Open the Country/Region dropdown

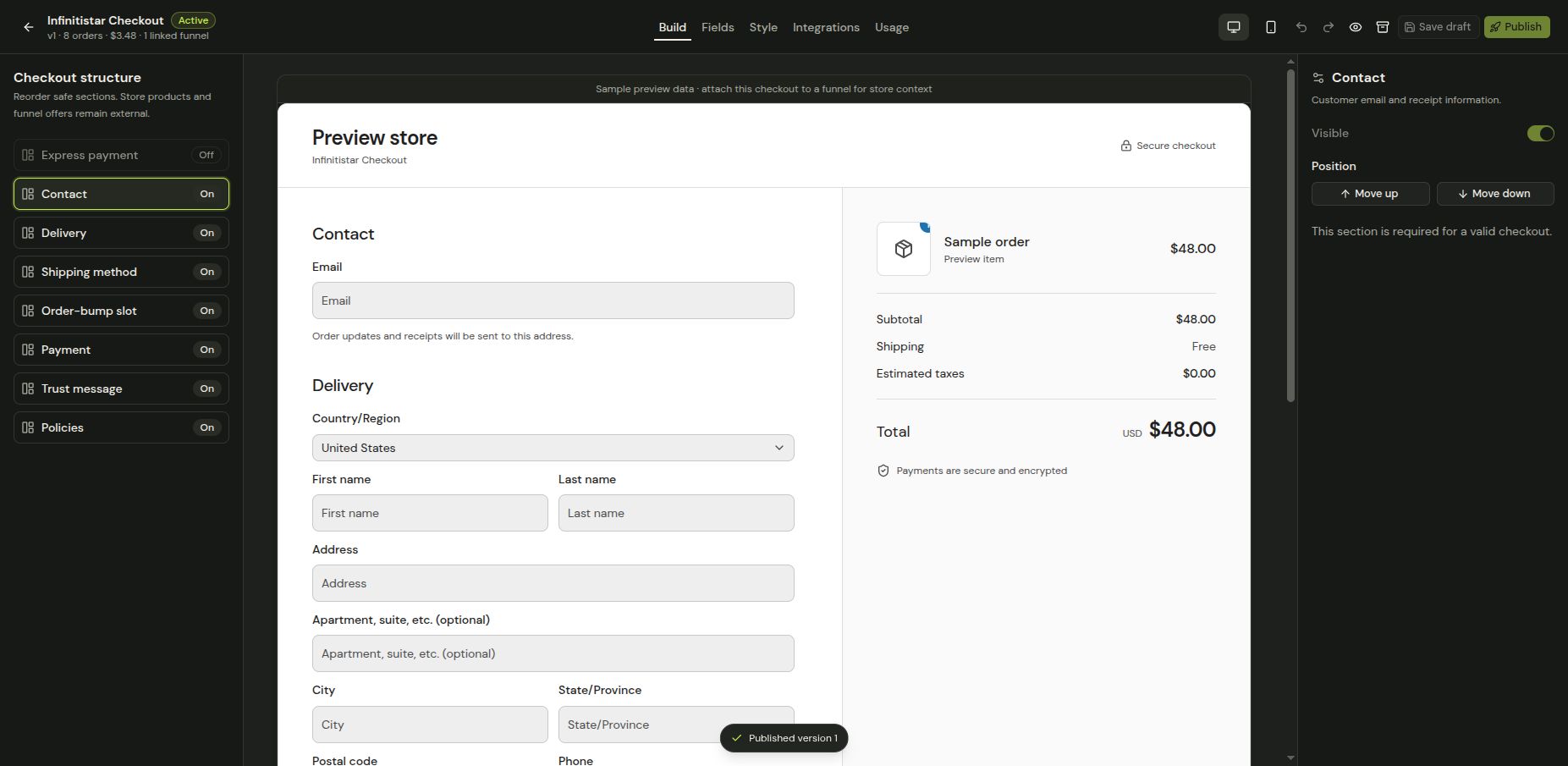[x=553, y=448]
